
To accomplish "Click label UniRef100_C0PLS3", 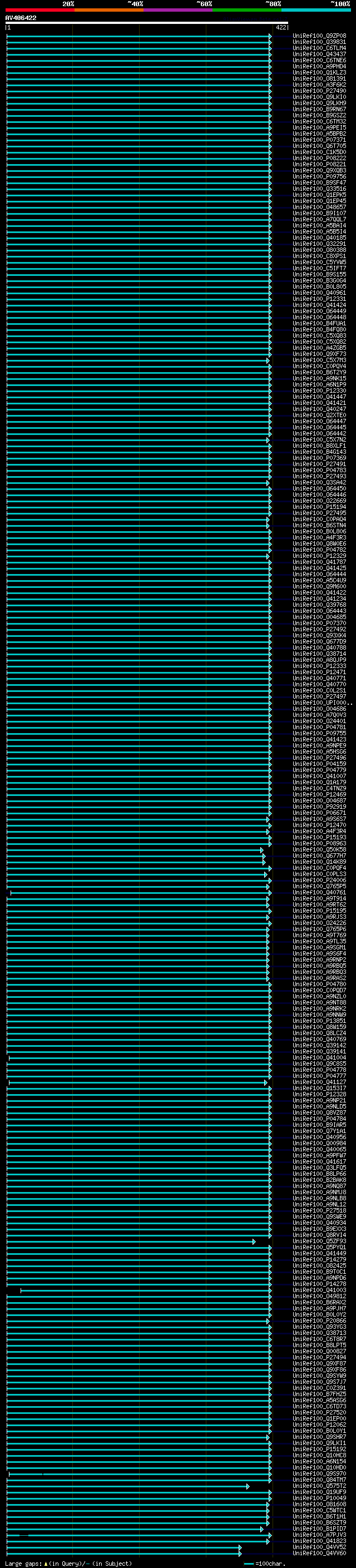I will pos(319,874).
